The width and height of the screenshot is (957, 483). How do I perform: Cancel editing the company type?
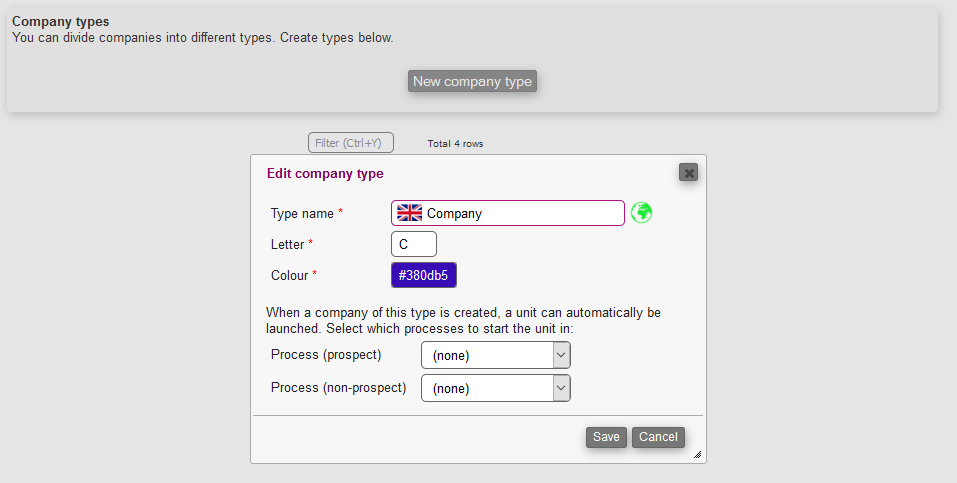coord(658,437)
